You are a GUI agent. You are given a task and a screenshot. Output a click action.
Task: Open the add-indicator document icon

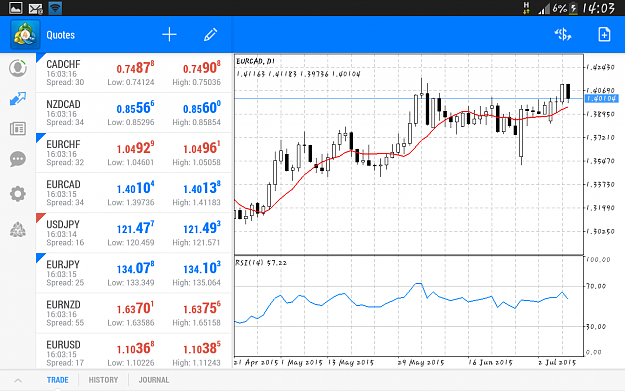604,35
